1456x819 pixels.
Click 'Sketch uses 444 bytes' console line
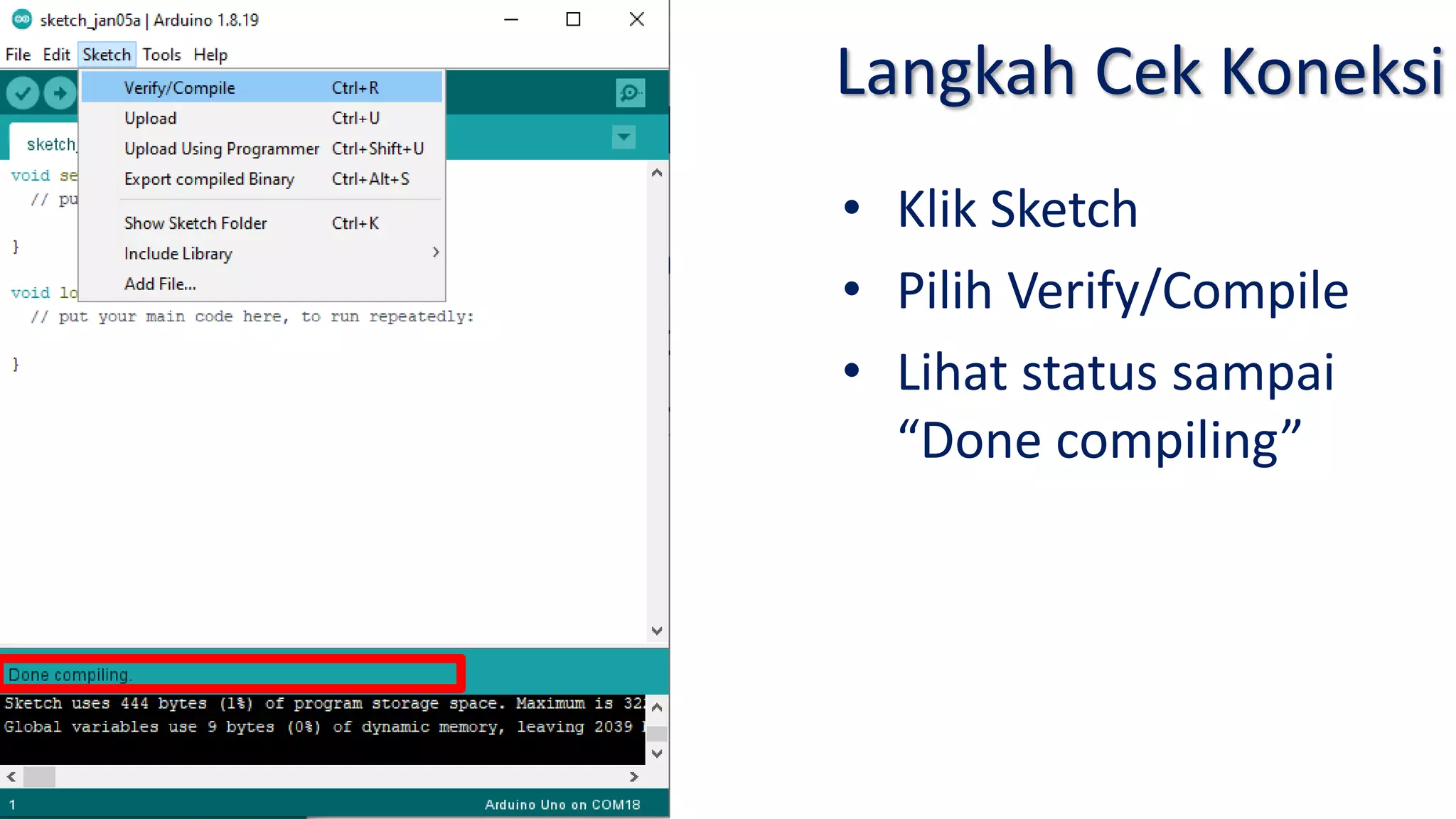(324, 704)
